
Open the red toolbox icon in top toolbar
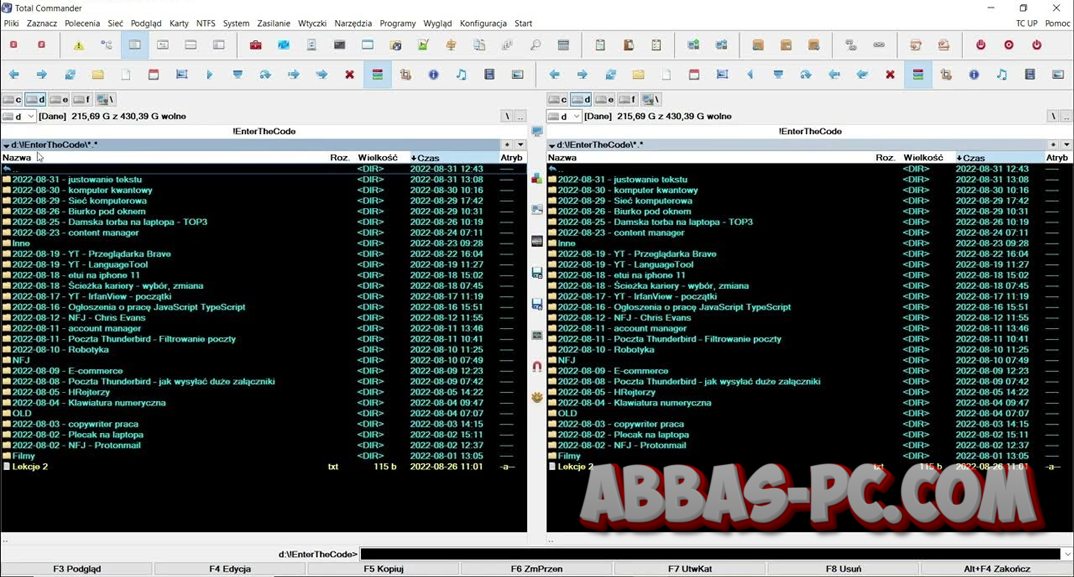256,45
